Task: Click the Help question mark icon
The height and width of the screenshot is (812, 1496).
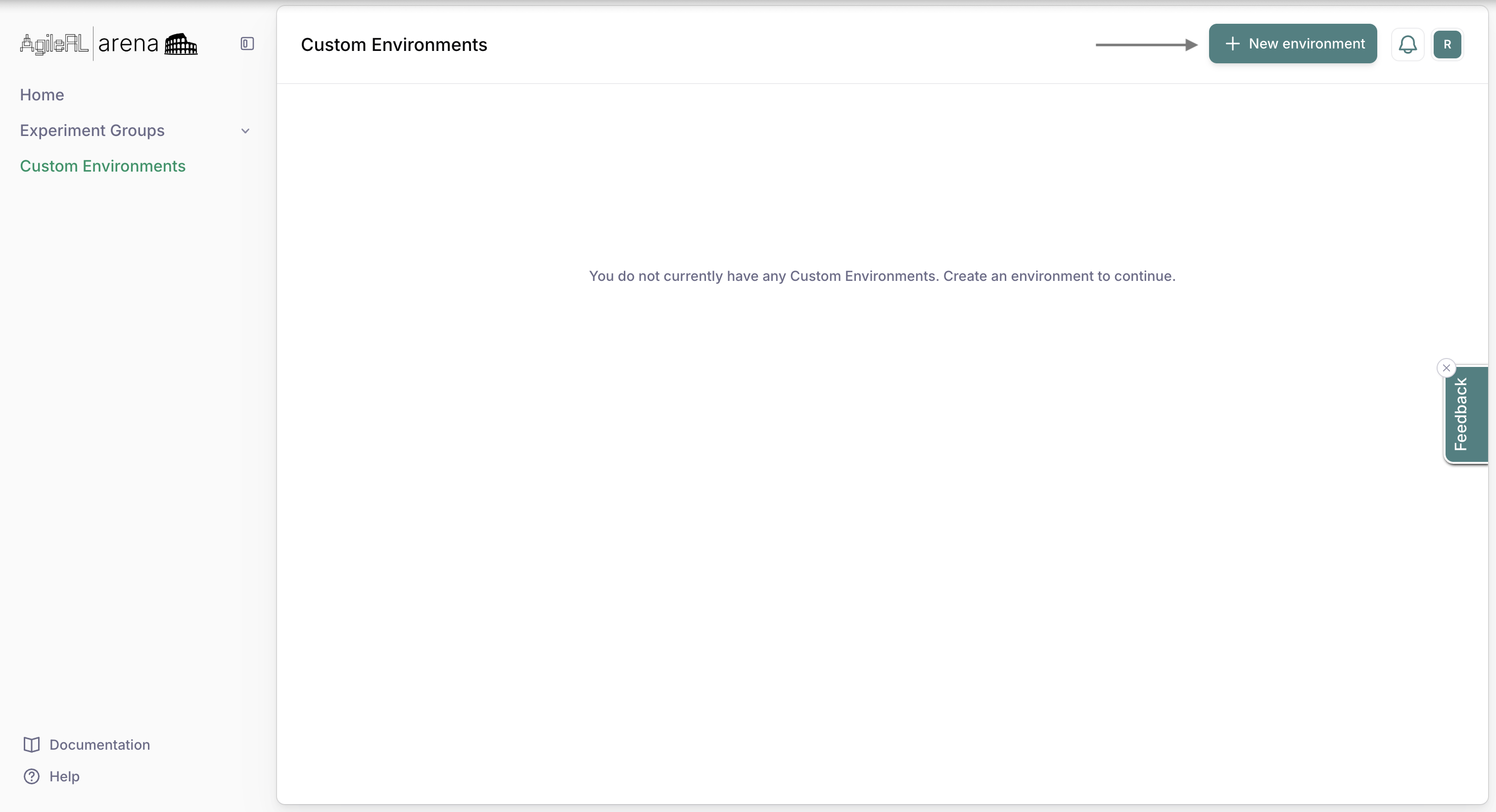Action: tap(31, 776)
